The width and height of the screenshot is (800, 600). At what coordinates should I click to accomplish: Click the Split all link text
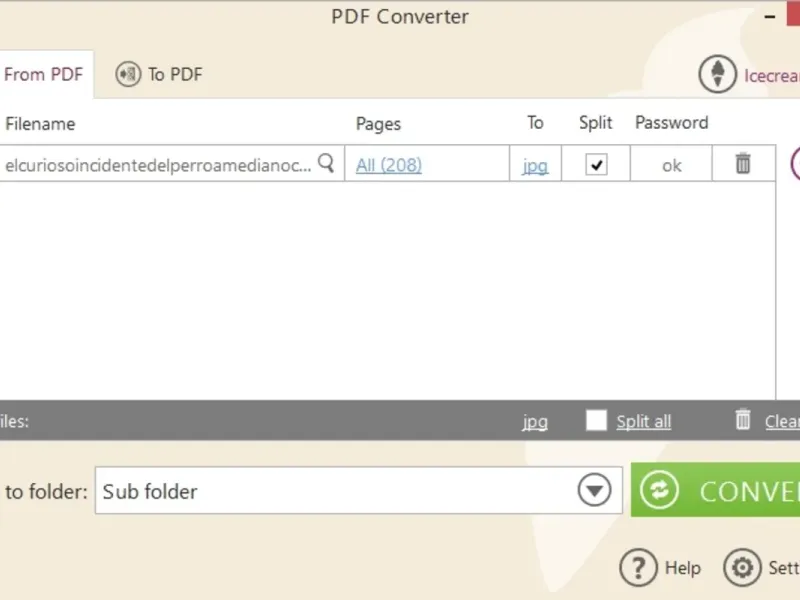click(643, 421)
